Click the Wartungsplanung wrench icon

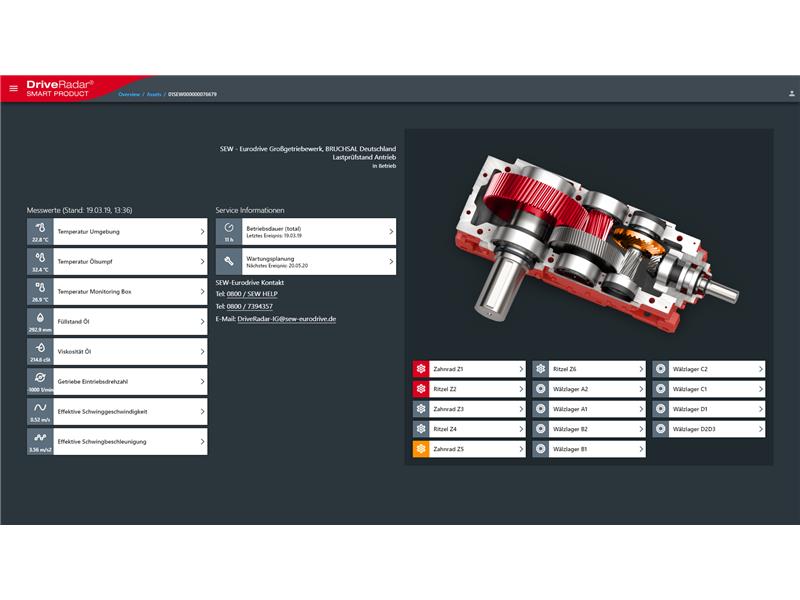point(229,261)
